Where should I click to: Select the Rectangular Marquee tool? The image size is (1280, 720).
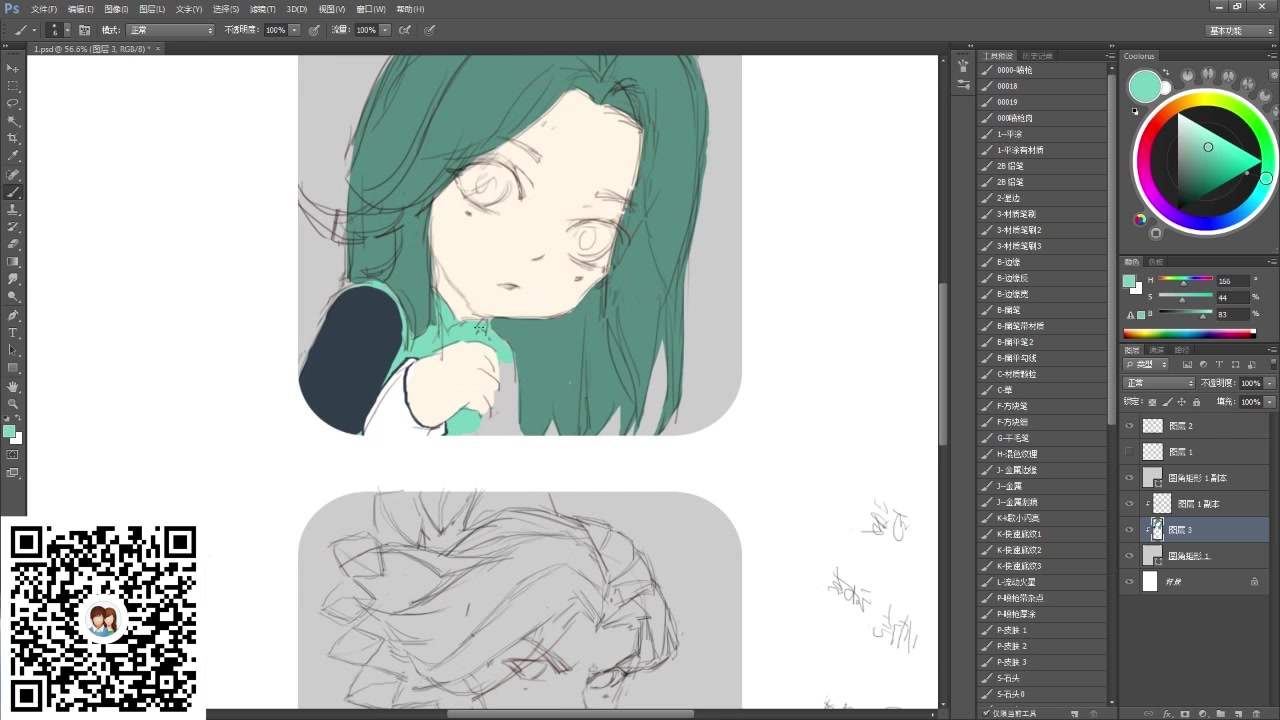[13, 86]
